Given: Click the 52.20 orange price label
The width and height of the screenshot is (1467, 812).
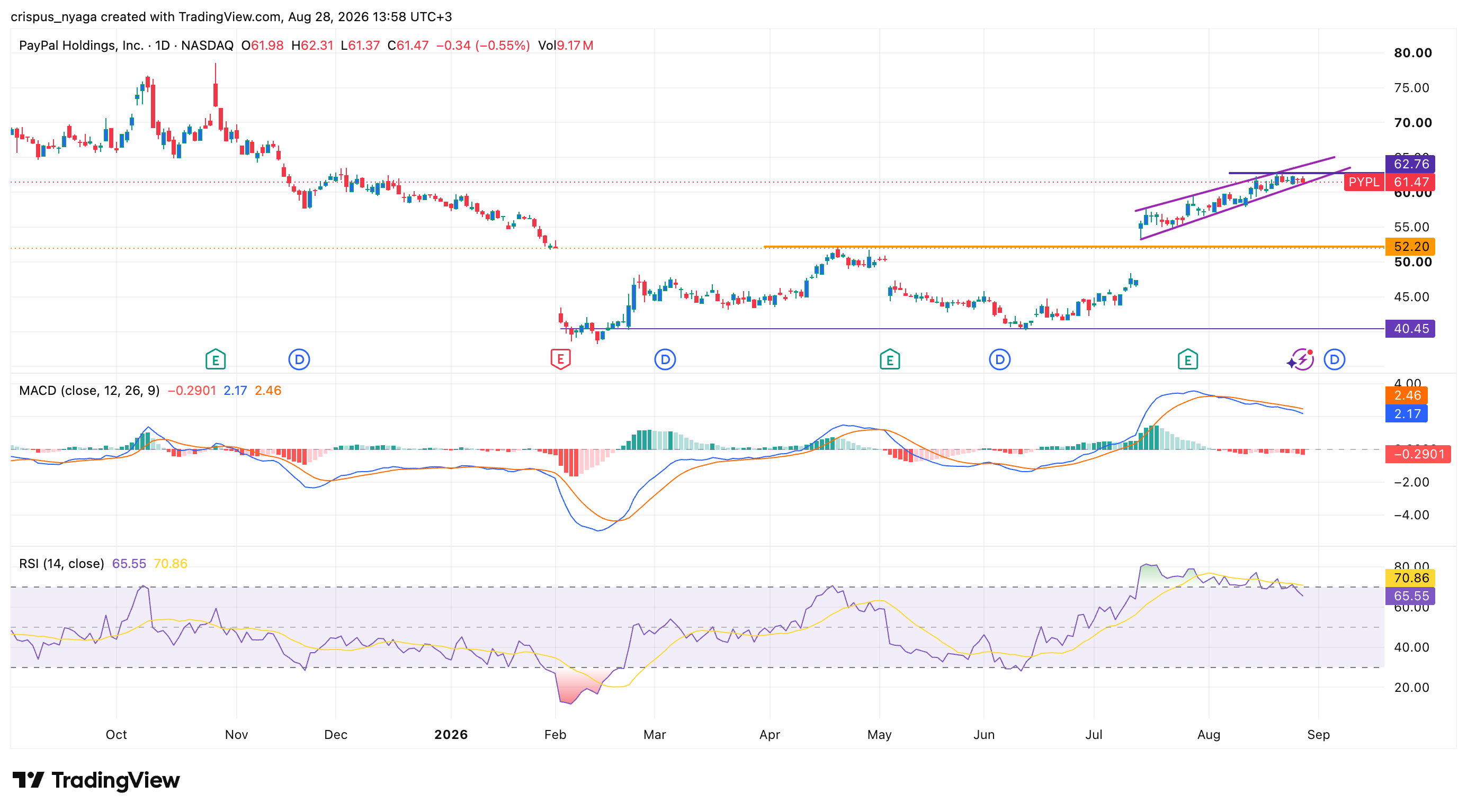Looking at the screenshot, I should point(1410,246).
